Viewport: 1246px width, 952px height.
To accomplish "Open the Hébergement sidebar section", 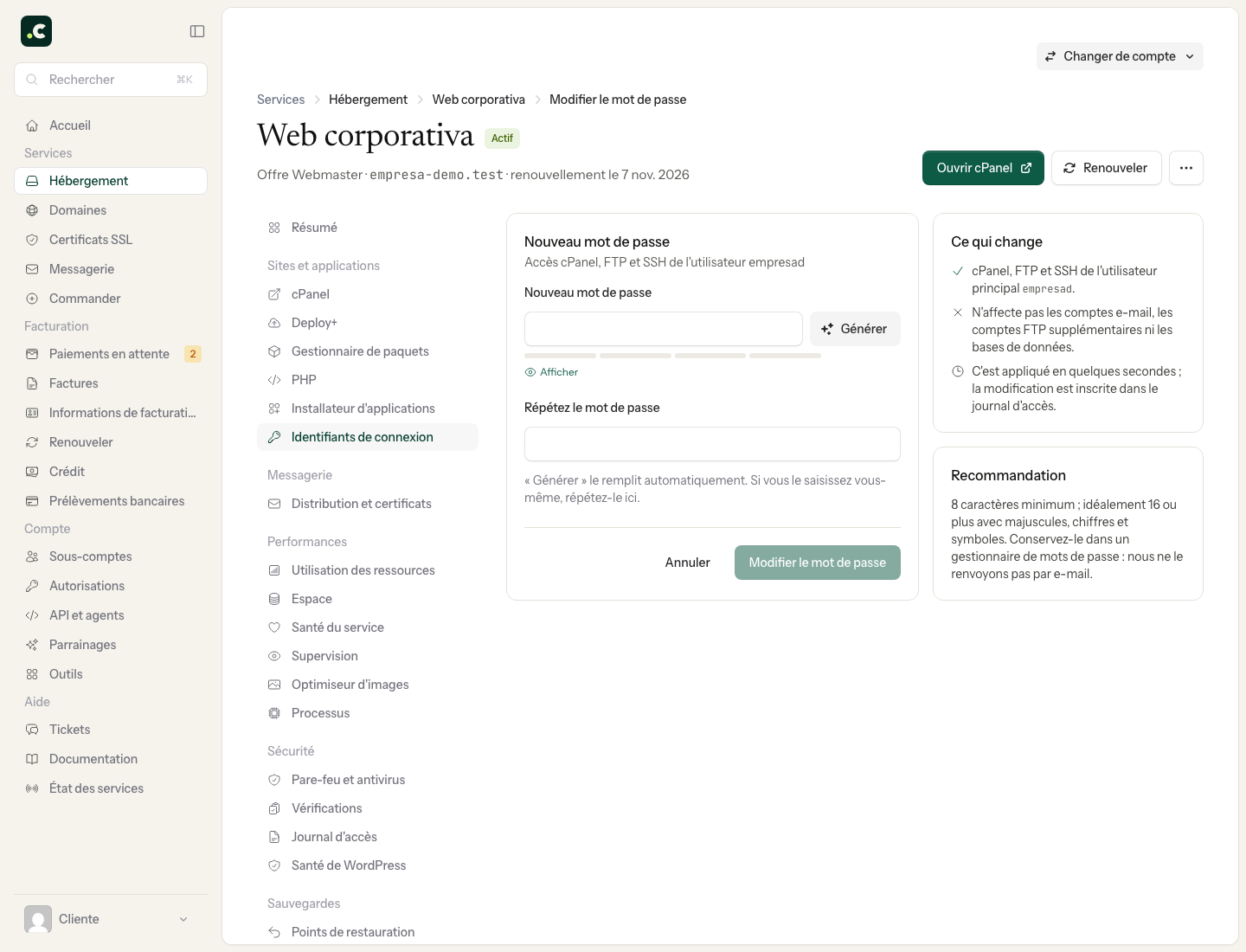I will (111, 181).
